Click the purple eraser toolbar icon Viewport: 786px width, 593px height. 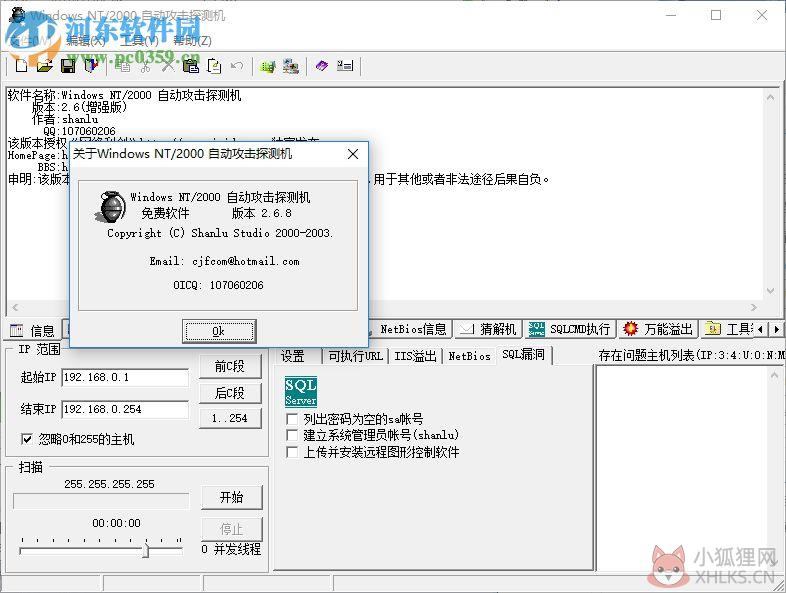(321, 66)
